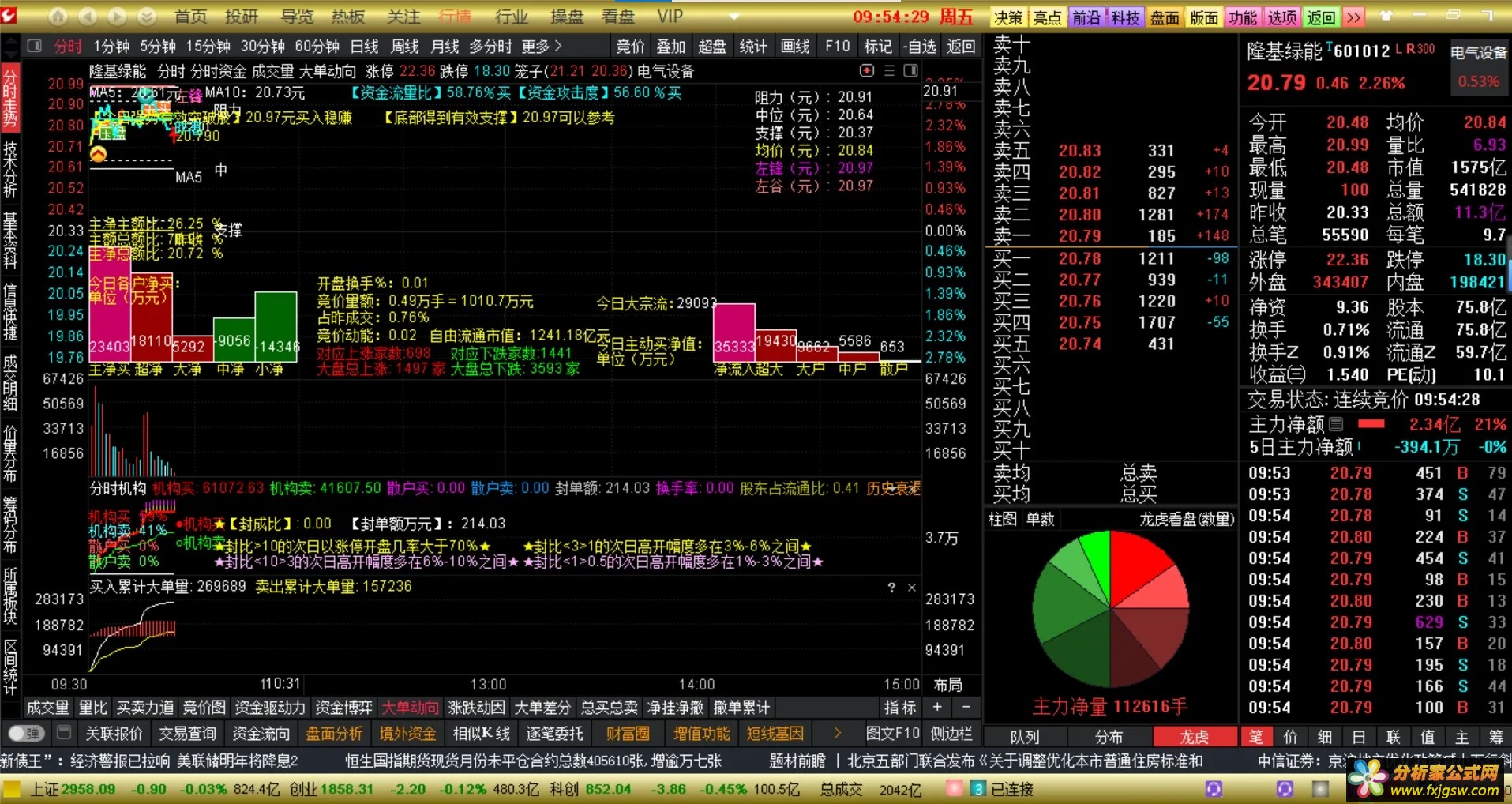Viewport: 1512px width, 804px height.
Task: Click the yellow square icon before 上证
Action: click(12, 789)
